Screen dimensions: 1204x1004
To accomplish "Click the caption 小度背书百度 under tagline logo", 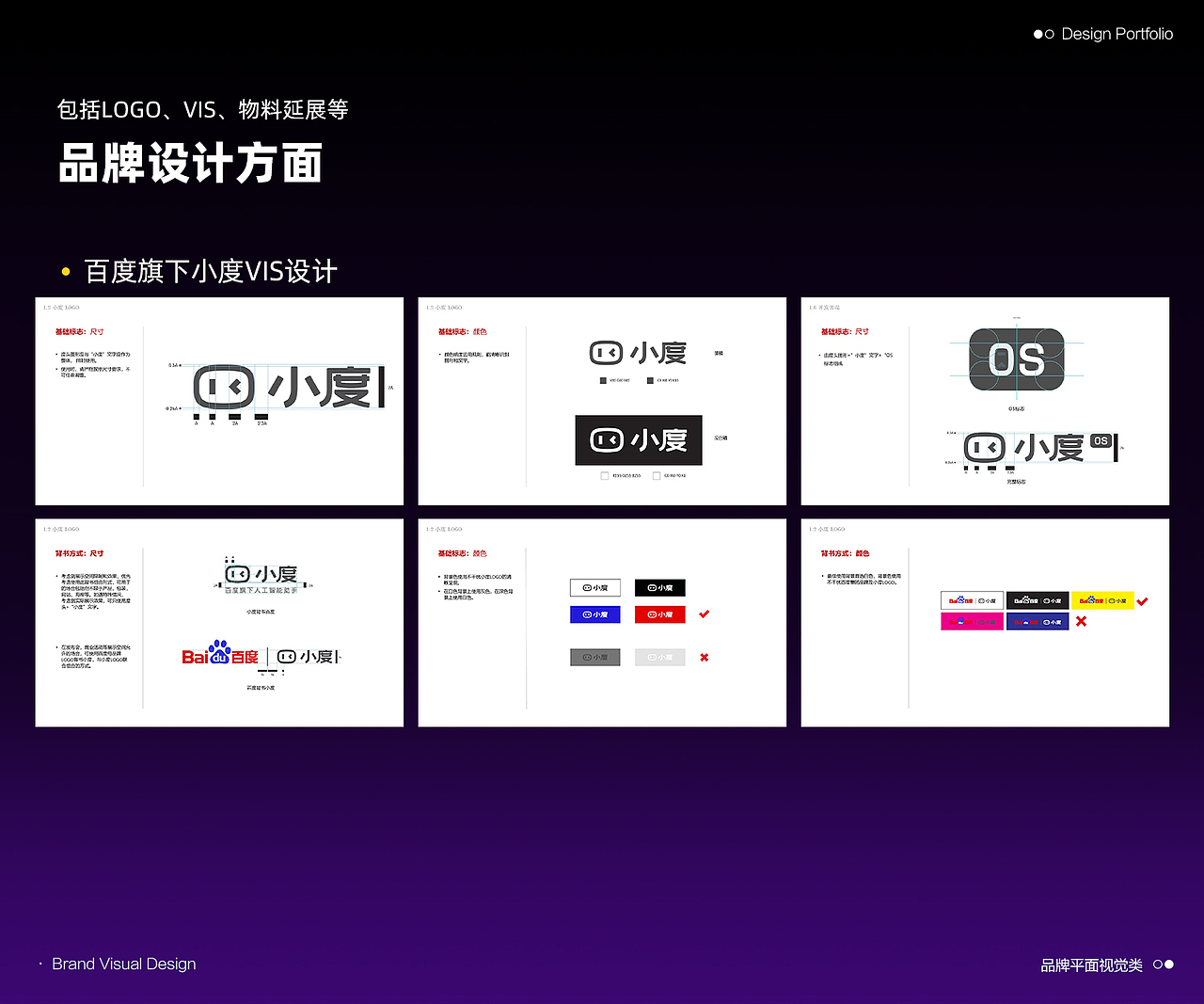I will tap(261, 612).
